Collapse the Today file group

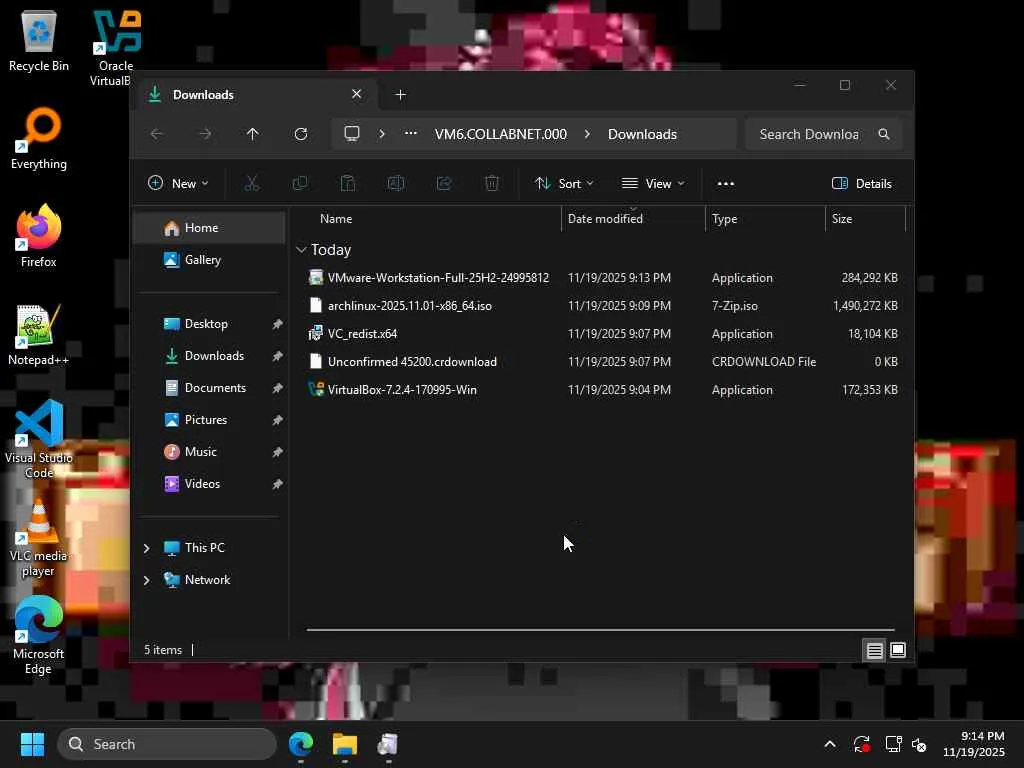[301, 250]
